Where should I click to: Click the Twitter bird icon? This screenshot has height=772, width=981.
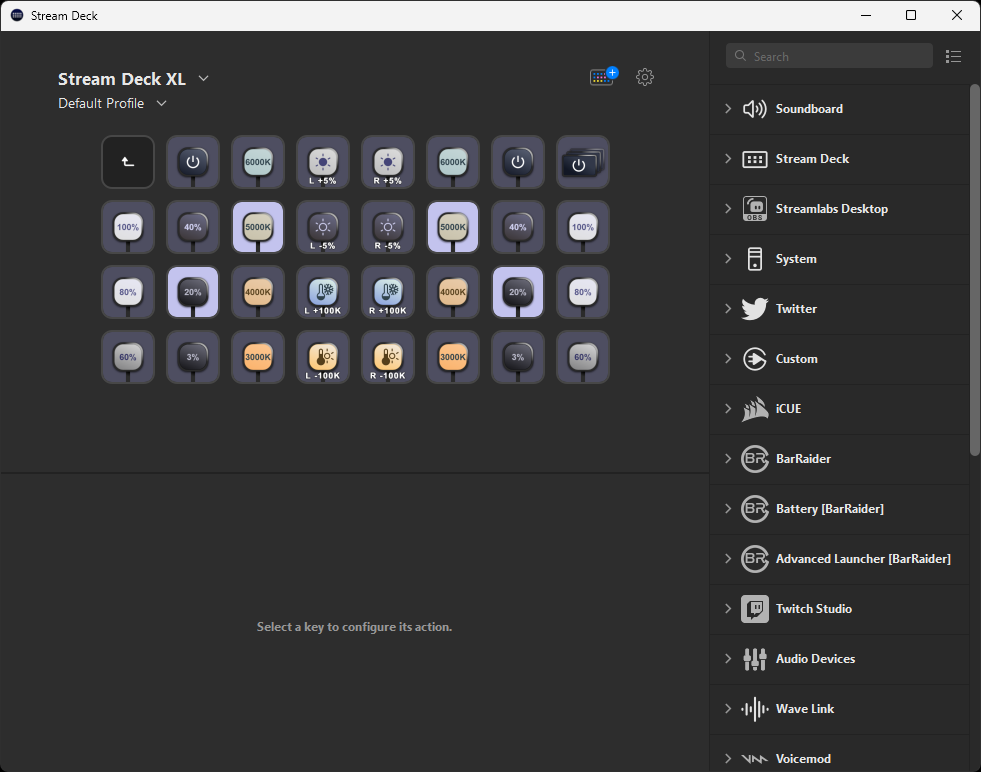[755, 309]
